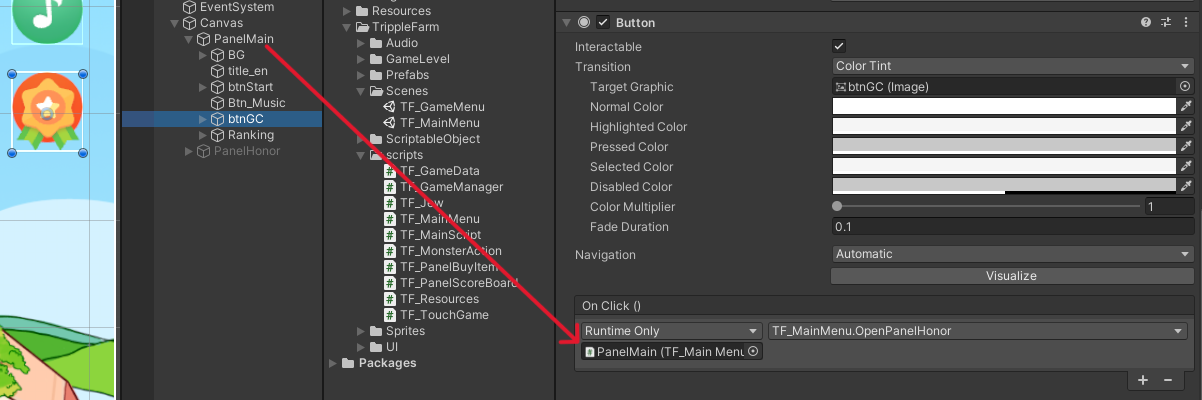The width and height of the screenshot is (1202, 400).
Task: Click the Btn_Music object cube icon
Action: [x=218, y=103]
